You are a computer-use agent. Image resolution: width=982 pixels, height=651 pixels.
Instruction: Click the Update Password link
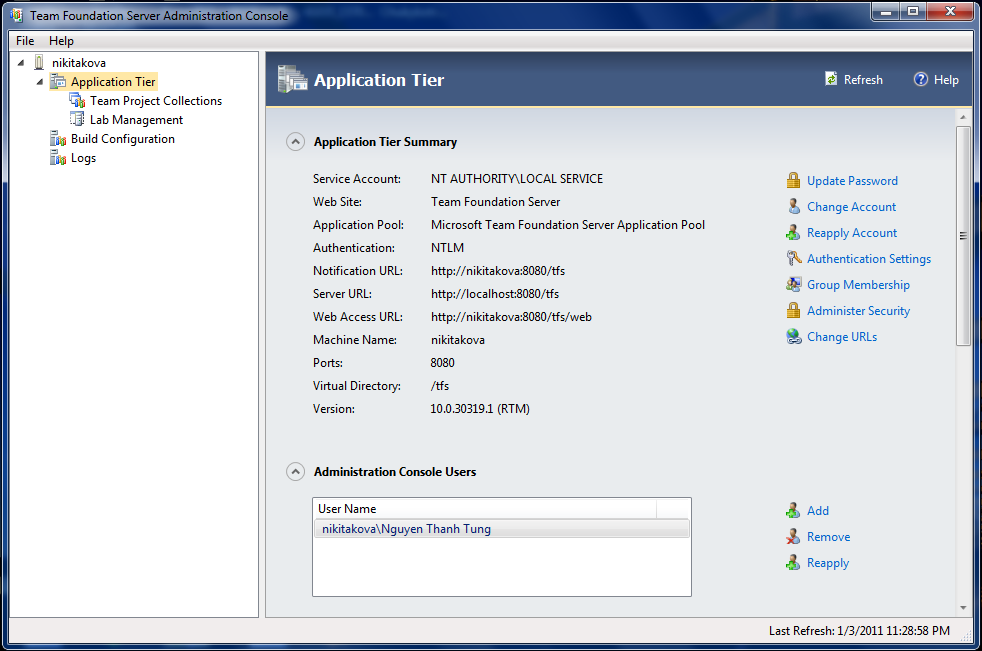(852, 180)
